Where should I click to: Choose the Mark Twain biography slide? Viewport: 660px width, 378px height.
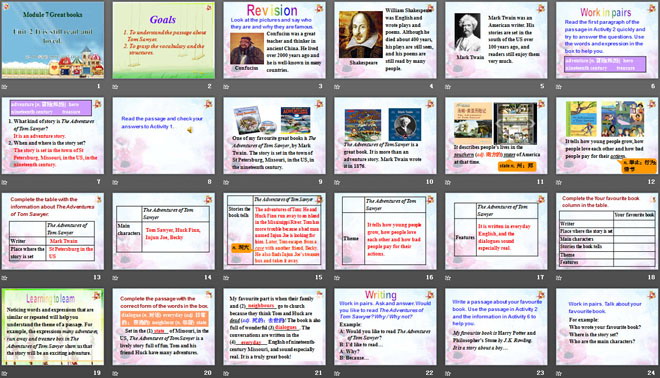point(496,40)
